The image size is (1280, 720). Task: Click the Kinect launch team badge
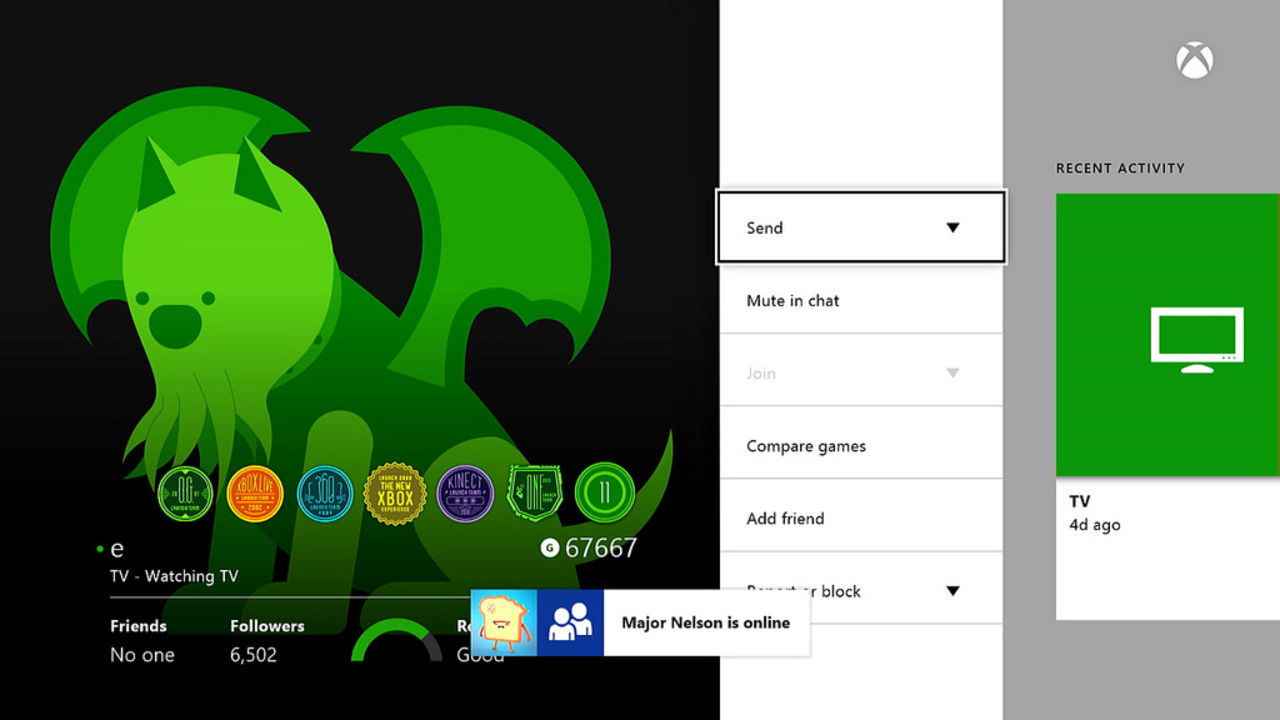tap(464, 493)
